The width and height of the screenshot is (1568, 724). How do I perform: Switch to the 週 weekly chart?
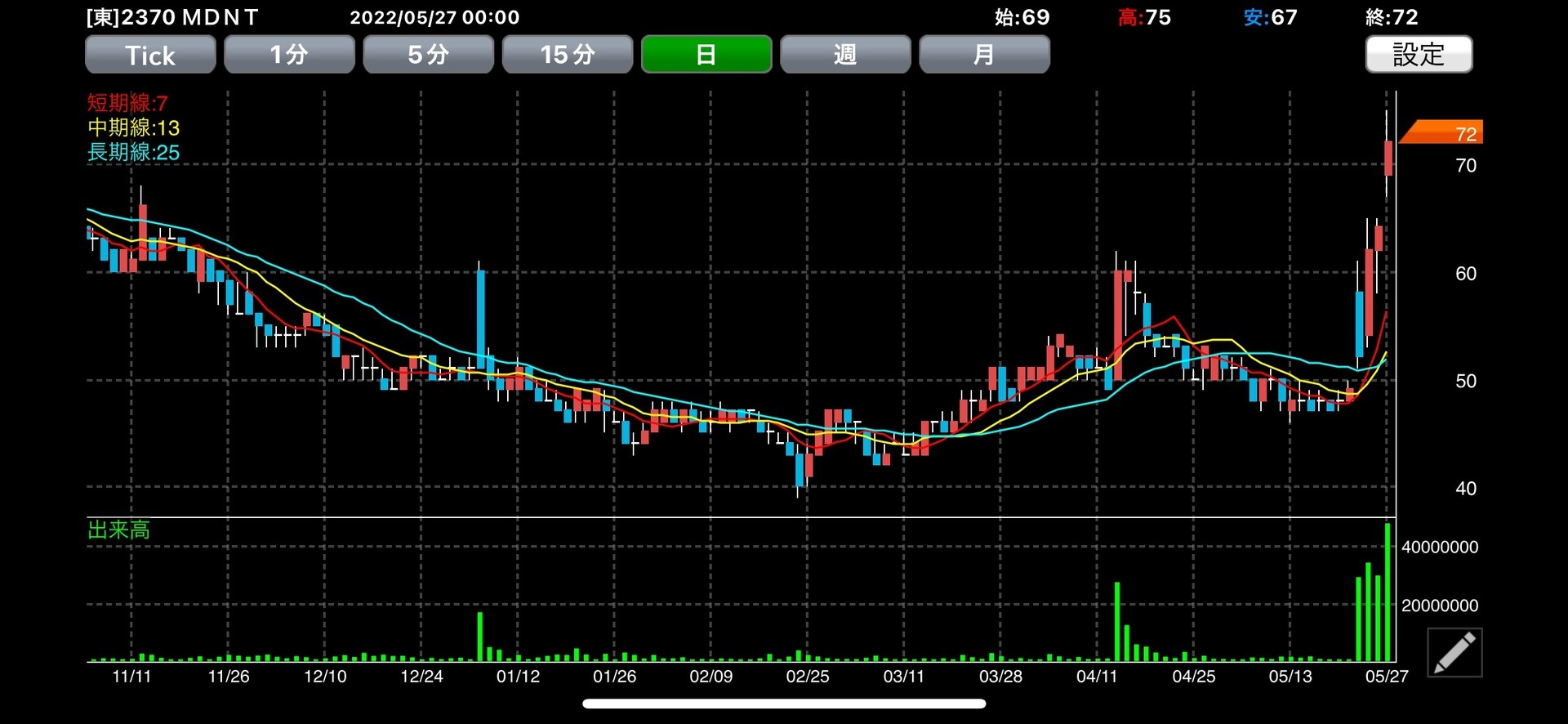click(845, 55)
